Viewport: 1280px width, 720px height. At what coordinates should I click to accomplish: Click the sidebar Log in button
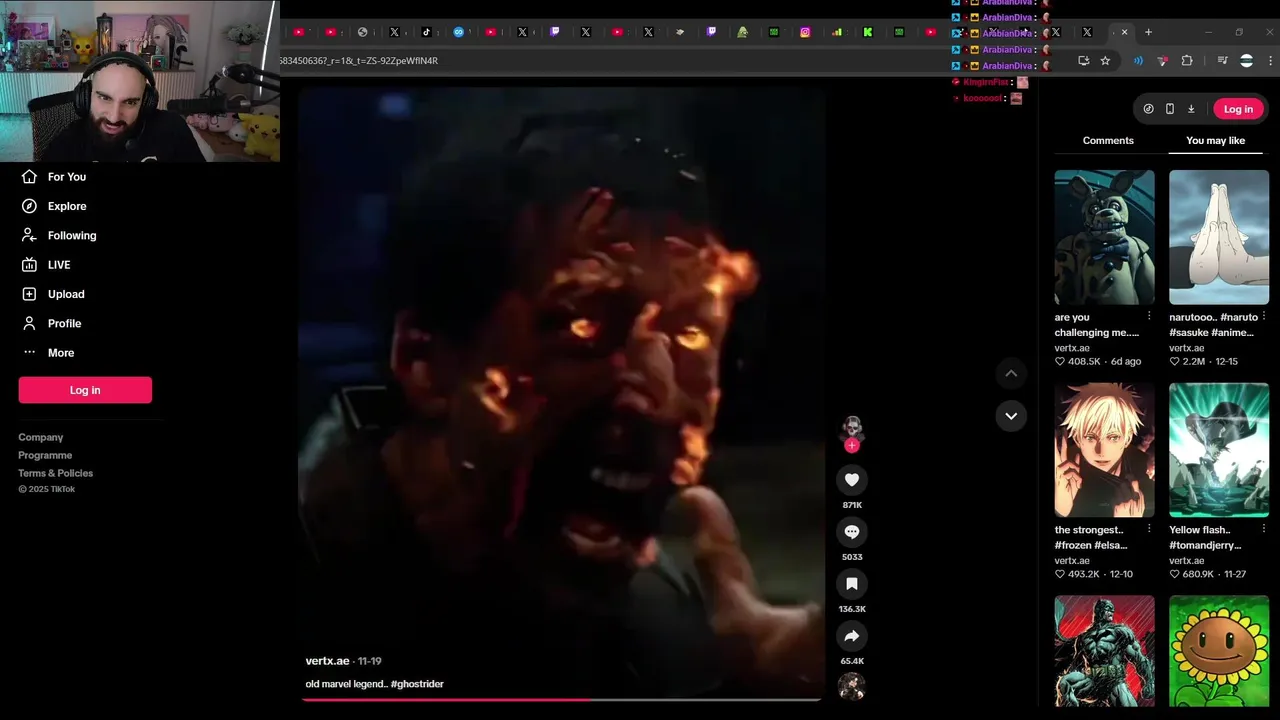coord(85,390)
